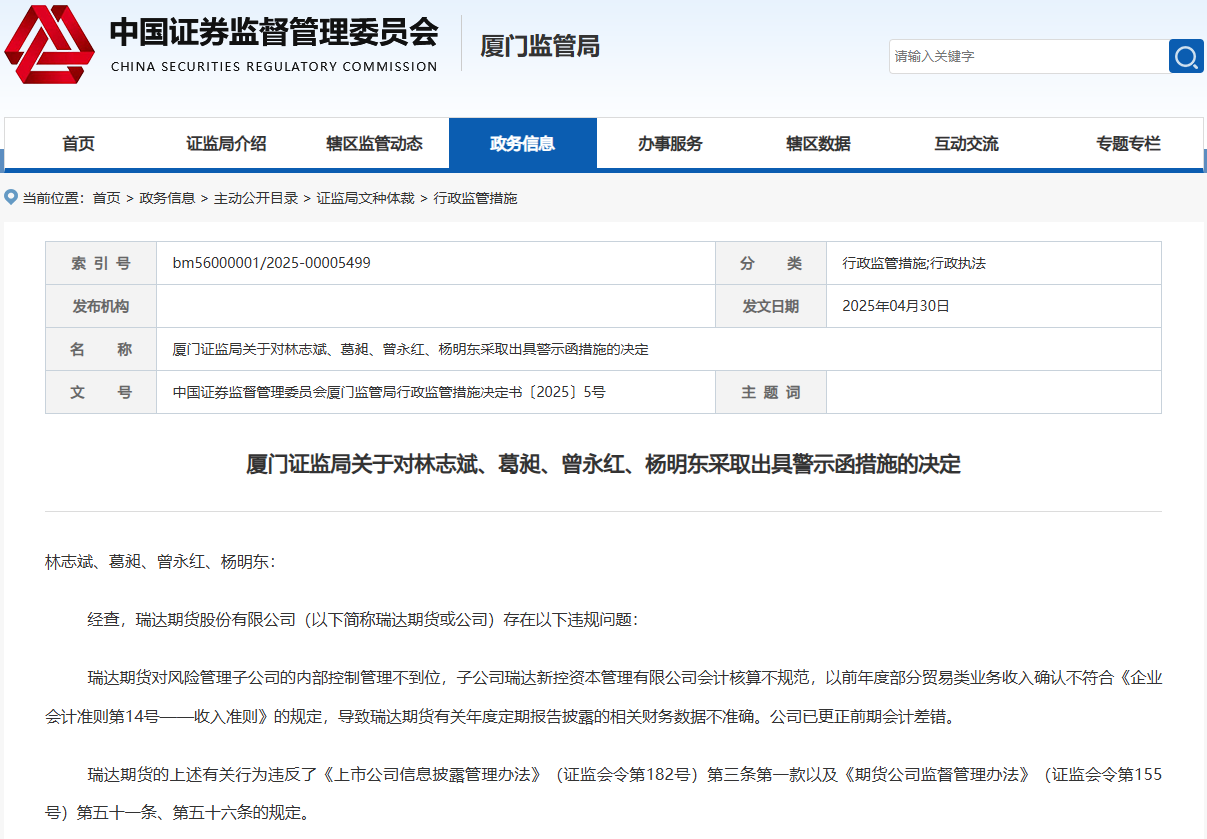This screenshot has width=1207, height=839.
Task: Open the 互动交流 navigation tab
Action: coord(966,144)
